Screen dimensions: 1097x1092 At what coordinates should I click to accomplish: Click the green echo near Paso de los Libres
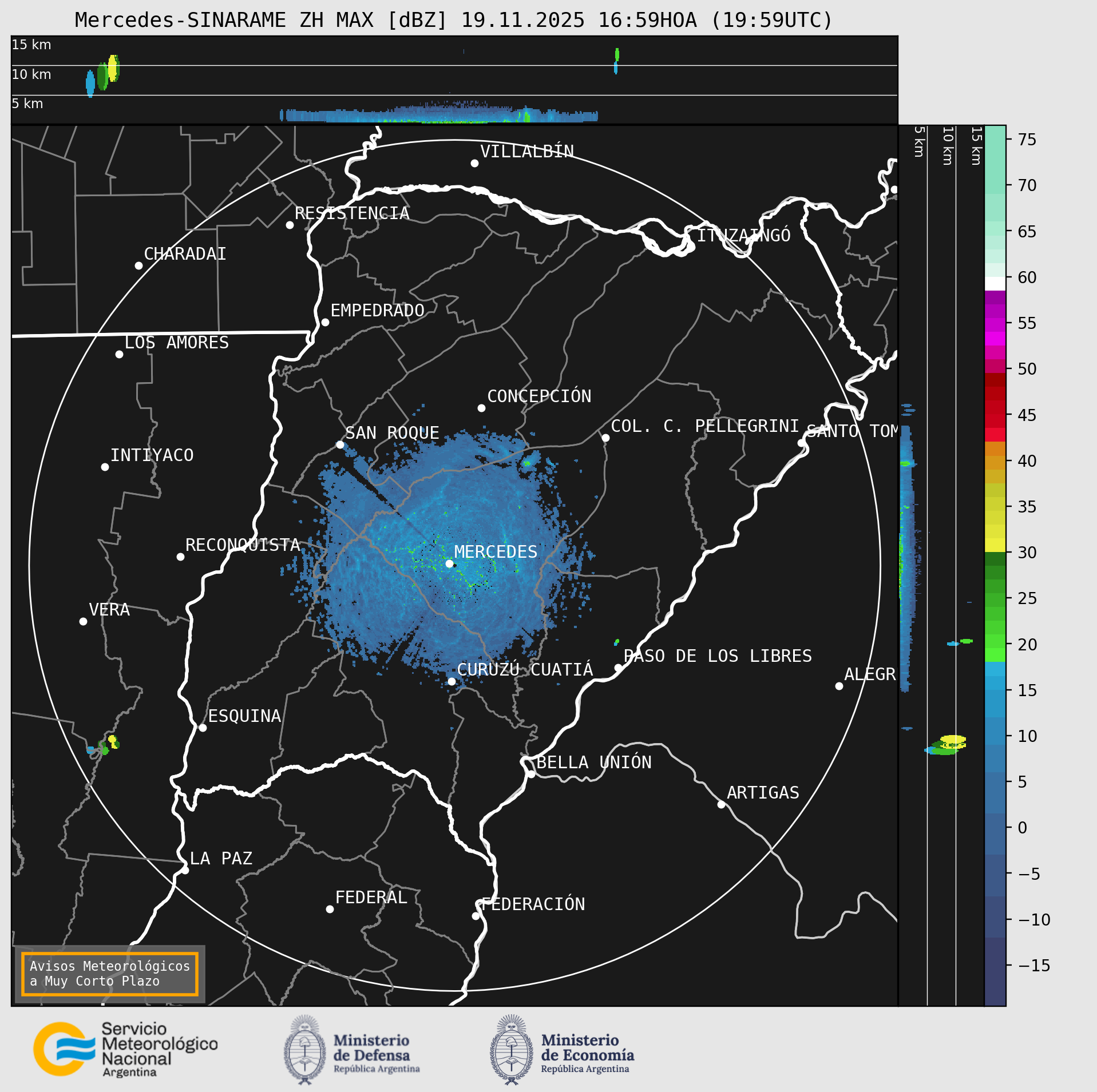(616, 642)
